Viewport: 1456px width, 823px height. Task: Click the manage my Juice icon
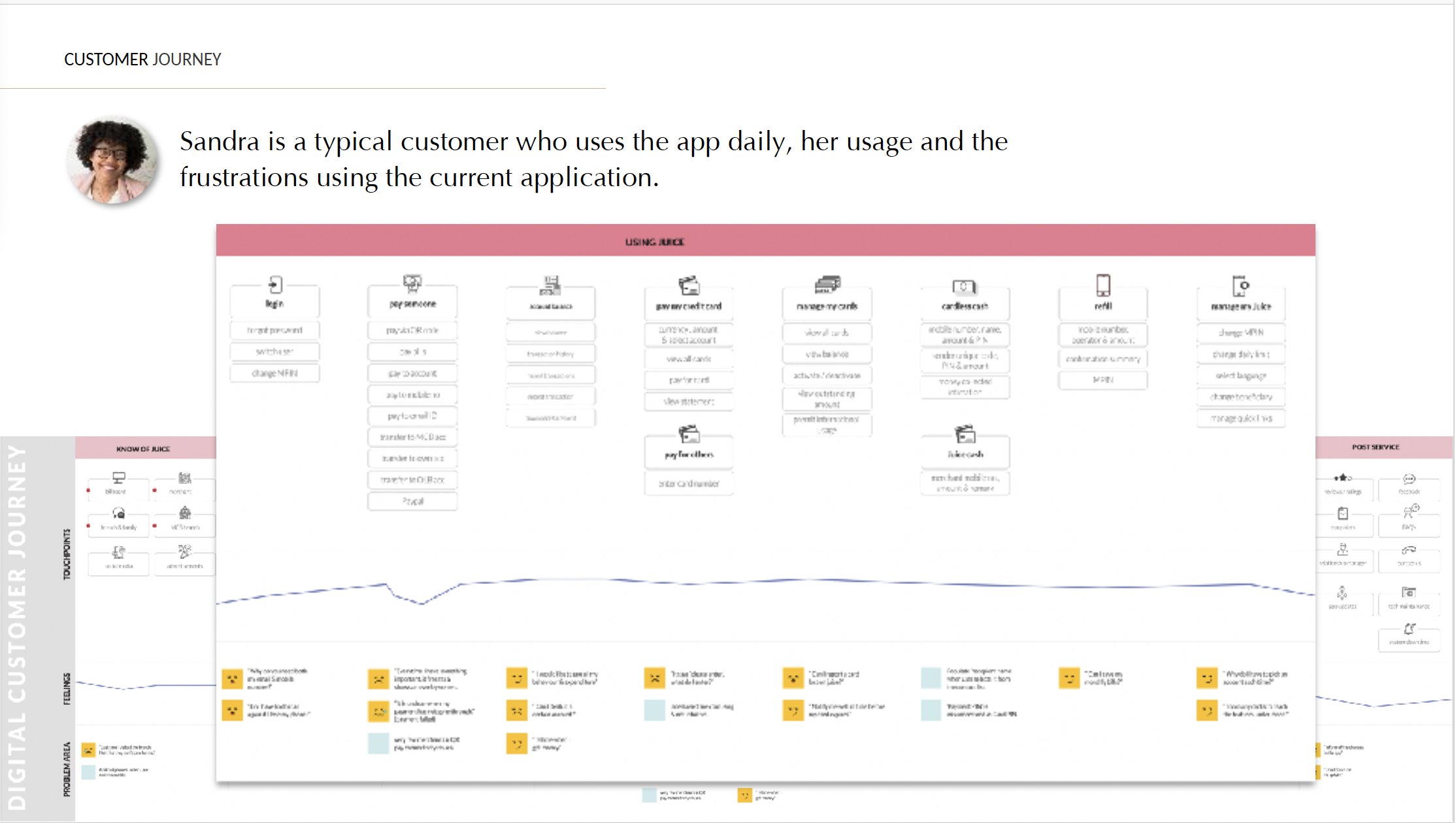(x=1240, y=285)
